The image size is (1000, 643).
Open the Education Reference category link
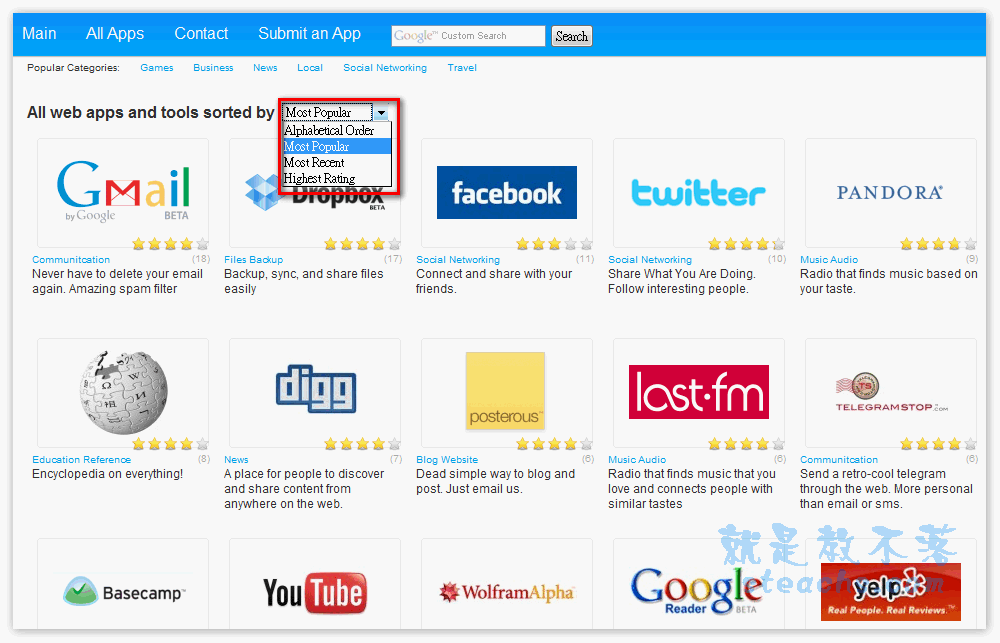click(82, 460)
